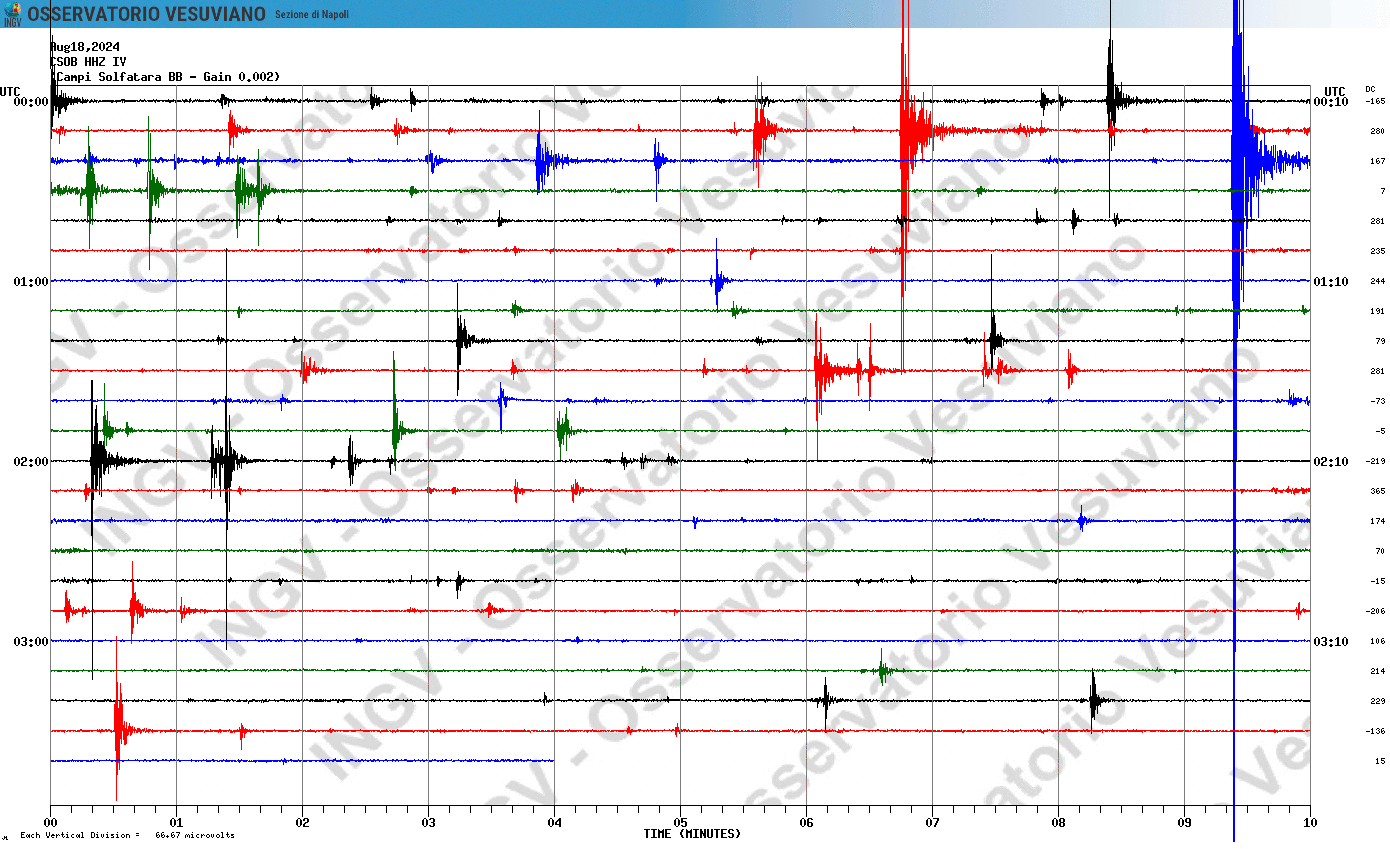This screenshot has width=1390, height=849.
Task: Click the left 01:00 hour label
Action: 30,282
